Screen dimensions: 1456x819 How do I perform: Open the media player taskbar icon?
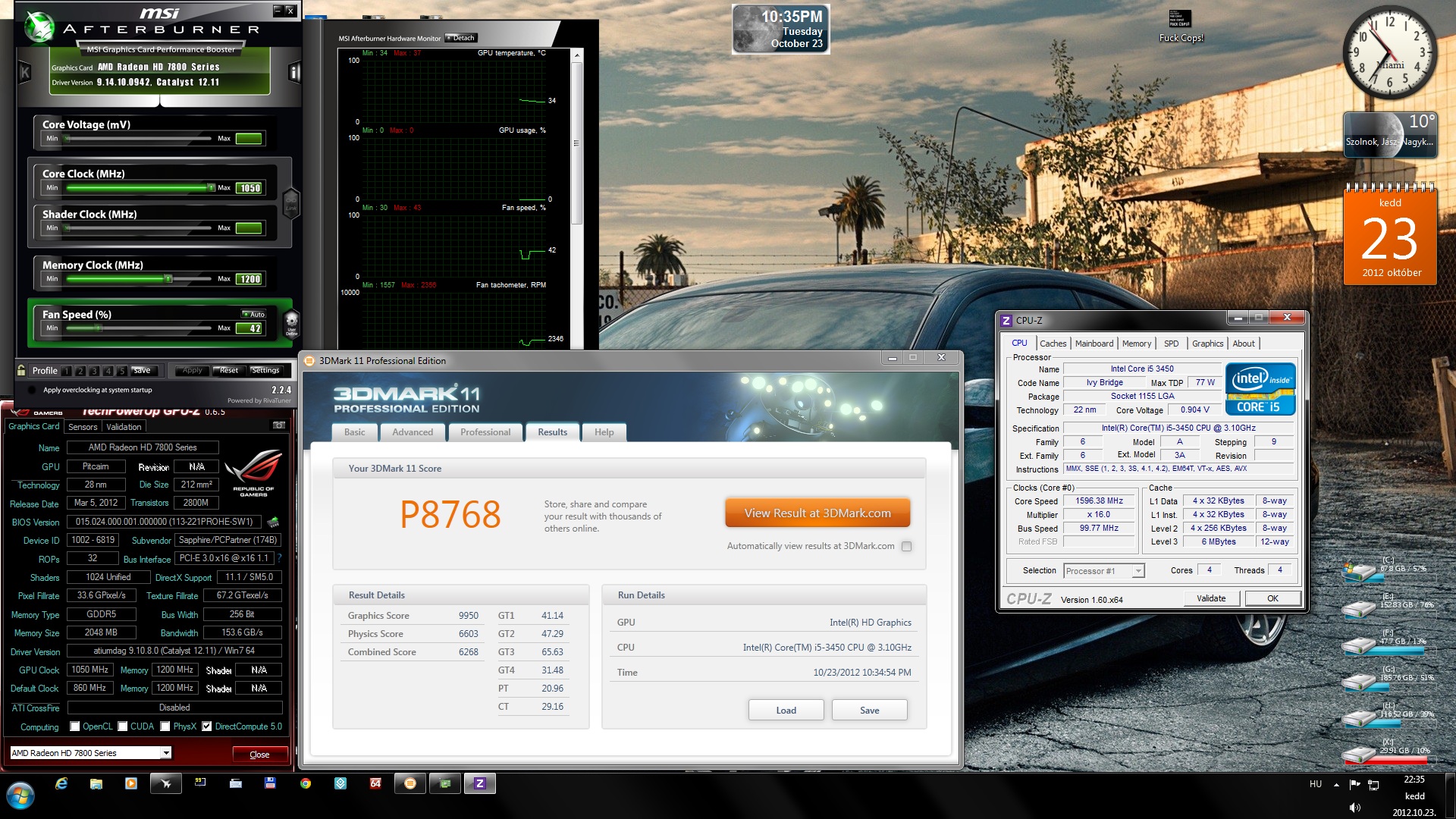coord(131,783)
